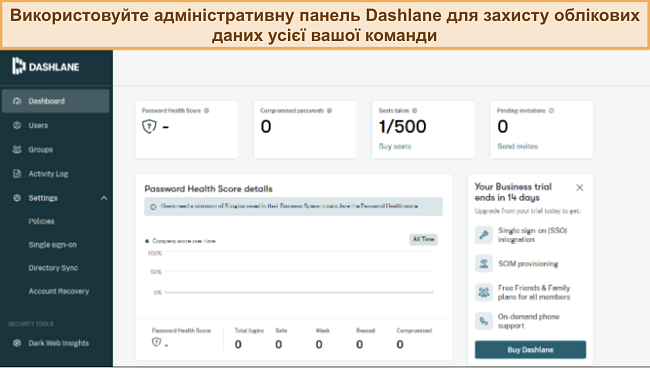
Task: Open the Activity Log page
Action: tap(48, 174)
